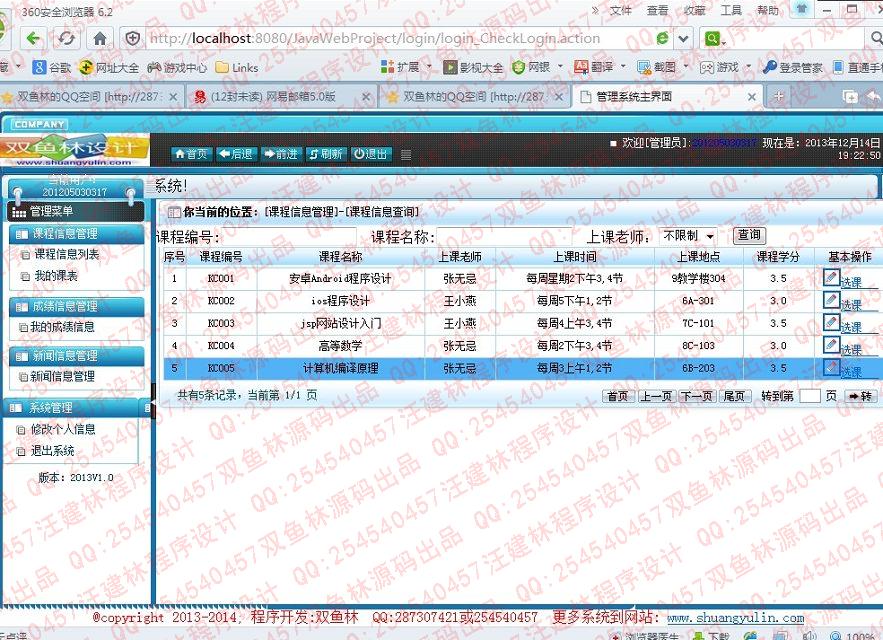883x640 pixels.
Task: Click the browser back arrow button
Action: click(33, 38)
